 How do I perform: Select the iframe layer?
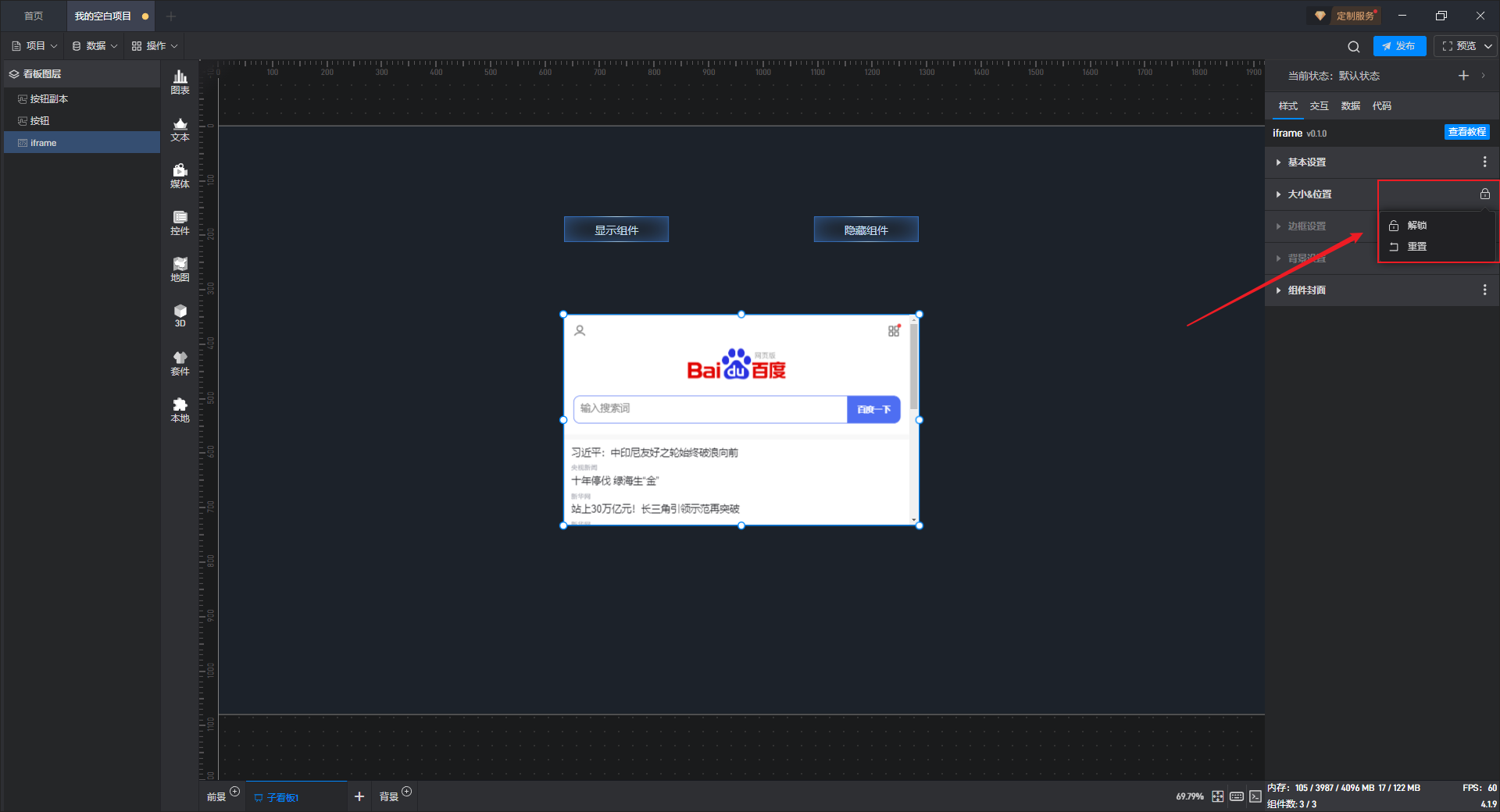point(82,143)
